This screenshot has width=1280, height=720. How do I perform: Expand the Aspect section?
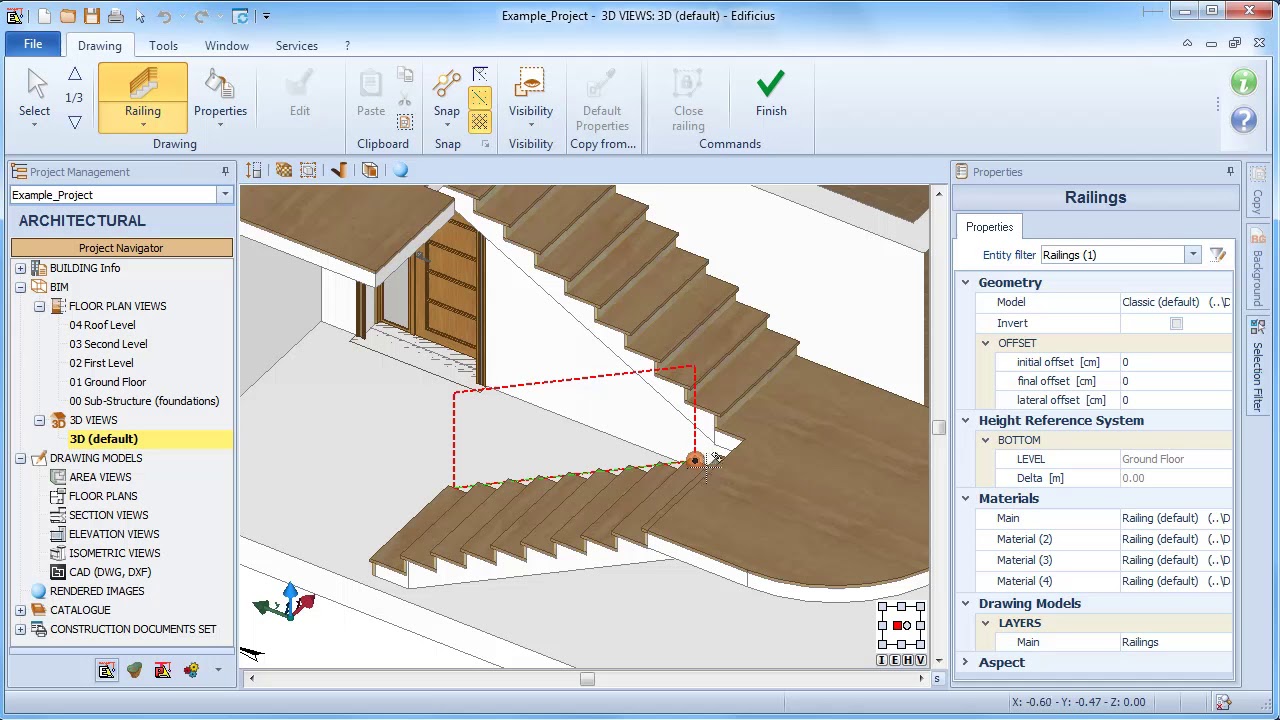(x=966, y=663)
